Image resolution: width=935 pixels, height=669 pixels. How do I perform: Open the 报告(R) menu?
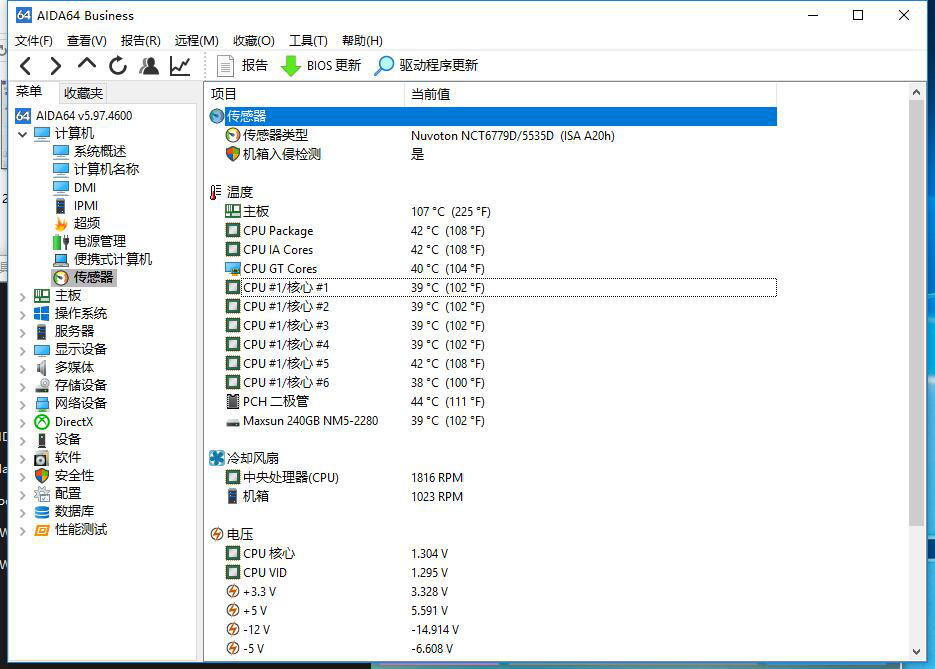click(x=140, y=41)
